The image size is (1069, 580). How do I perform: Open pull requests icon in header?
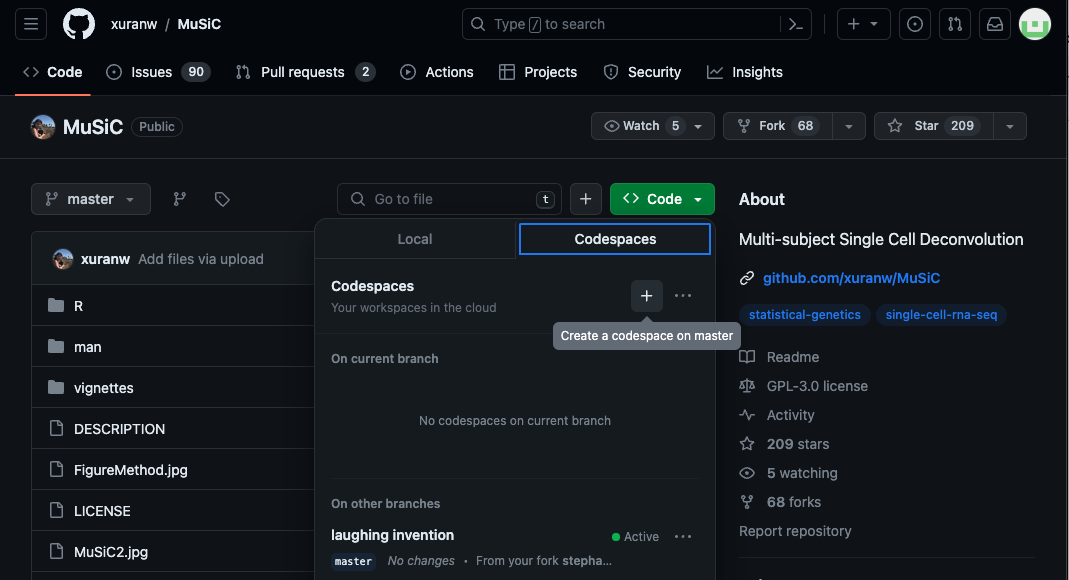955,24
